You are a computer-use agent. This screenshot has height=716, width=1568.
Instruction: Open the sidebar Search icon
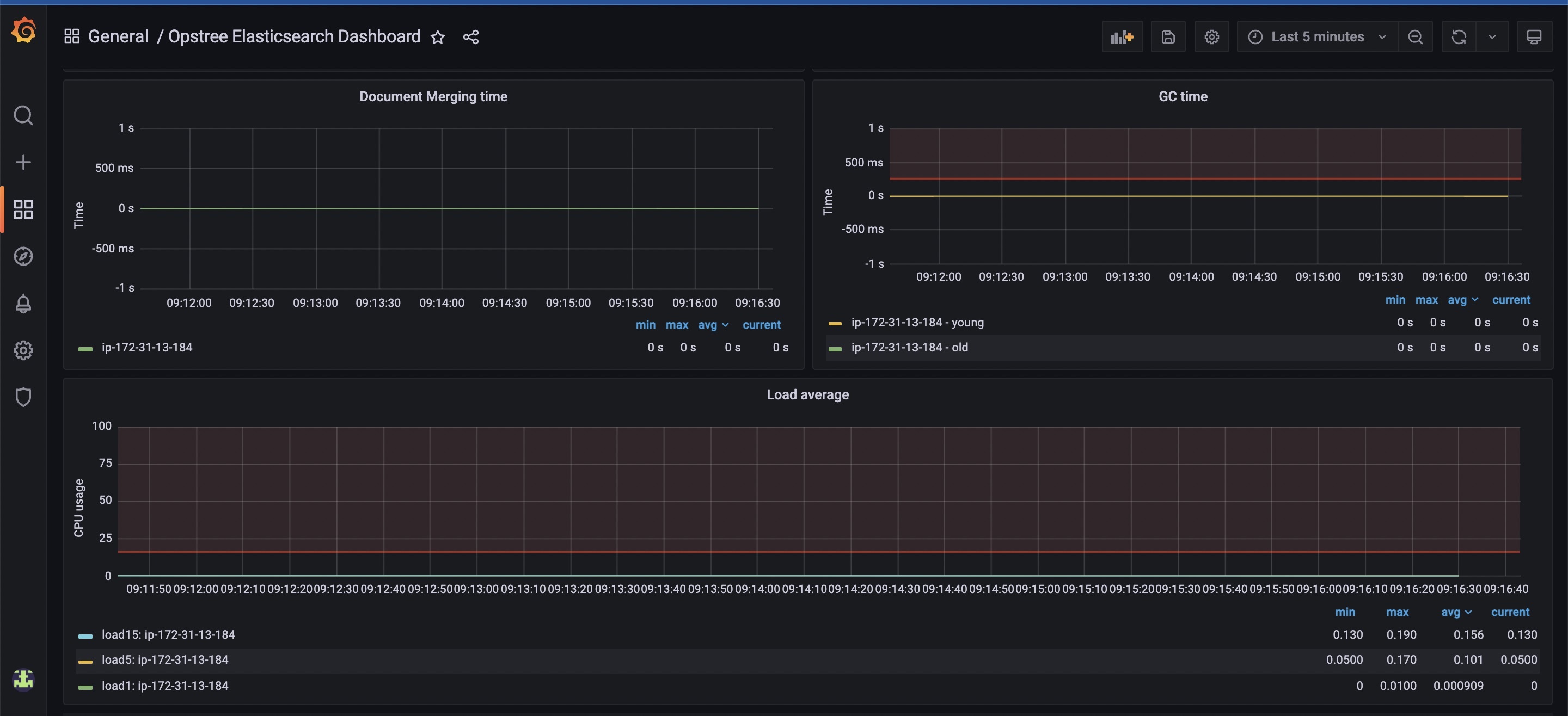pos(23,115)
